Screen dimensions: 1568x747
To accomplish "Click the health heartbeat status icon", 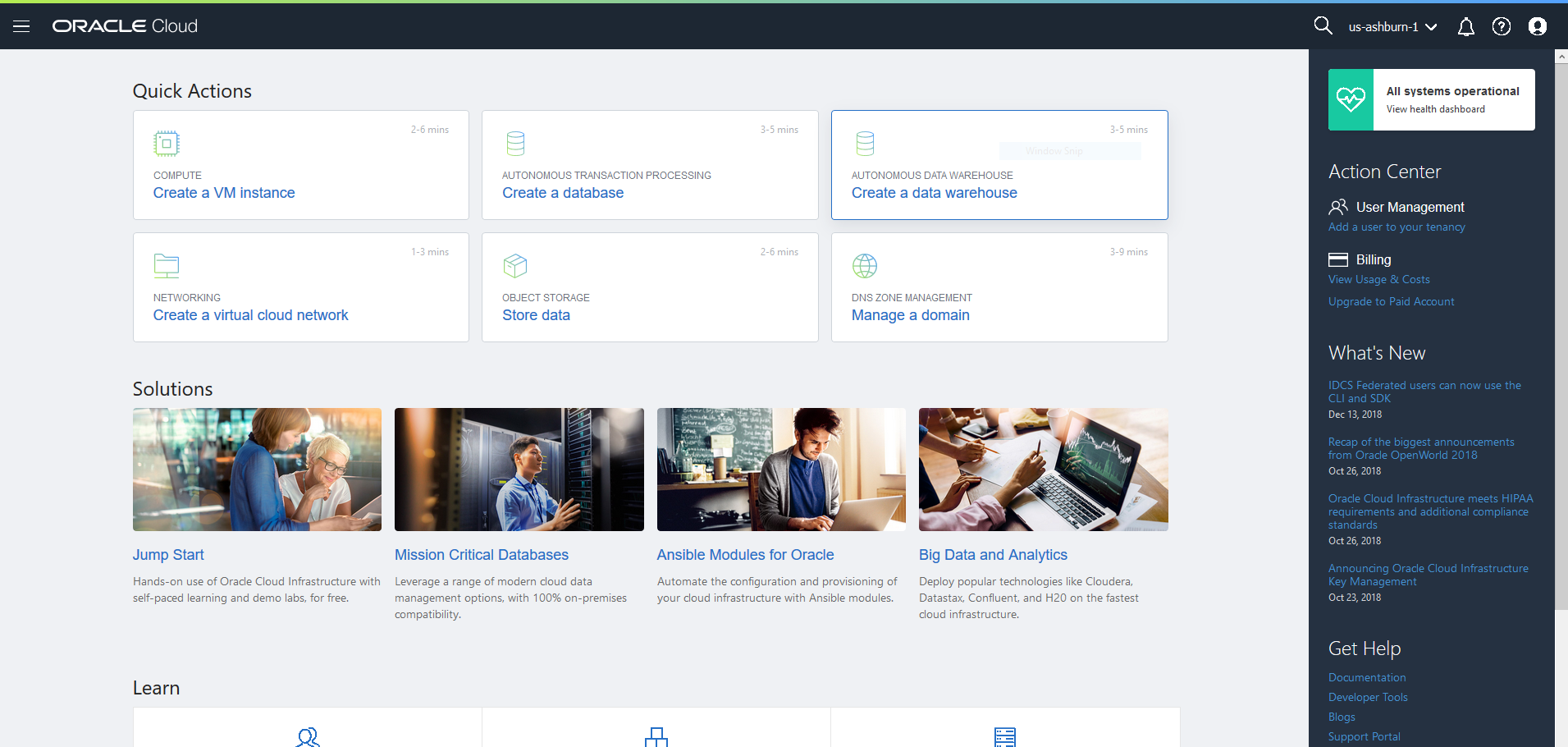I will [1351, 99].
